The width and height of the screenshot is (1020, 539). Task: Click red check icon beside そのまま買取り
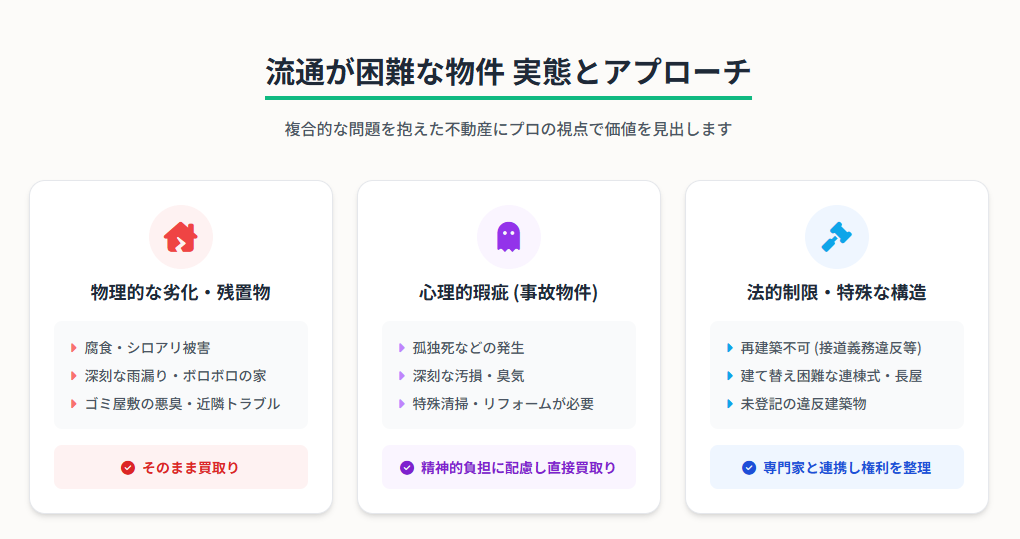(128, 467)
